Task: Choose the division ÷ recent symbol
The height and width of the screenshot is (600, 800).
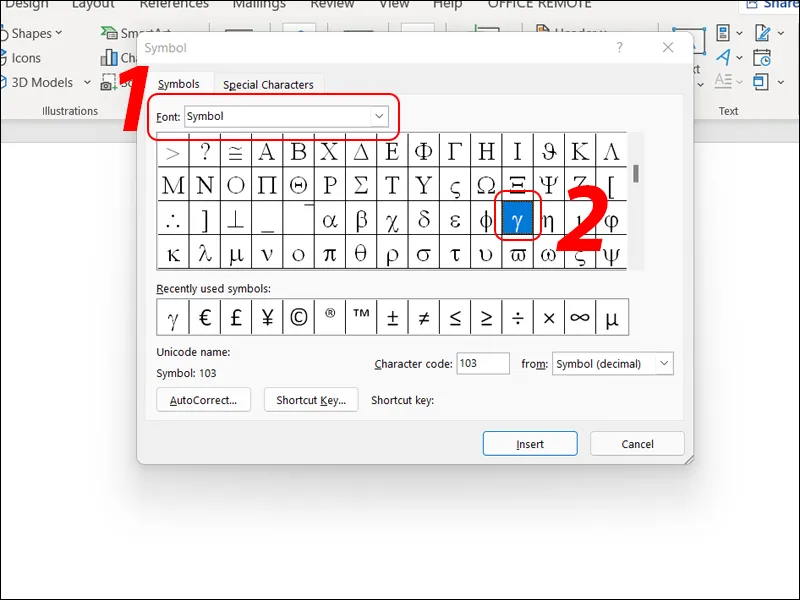Action: (517, 317)
